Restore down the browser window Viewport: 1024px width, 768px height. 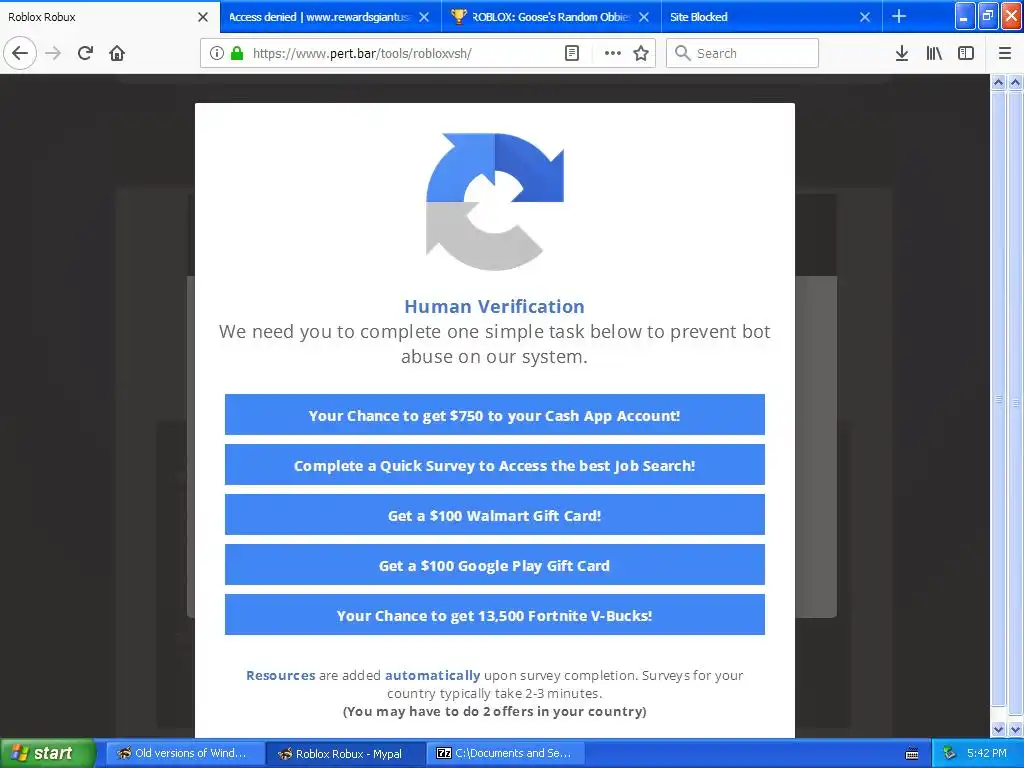tap(987, 16)
